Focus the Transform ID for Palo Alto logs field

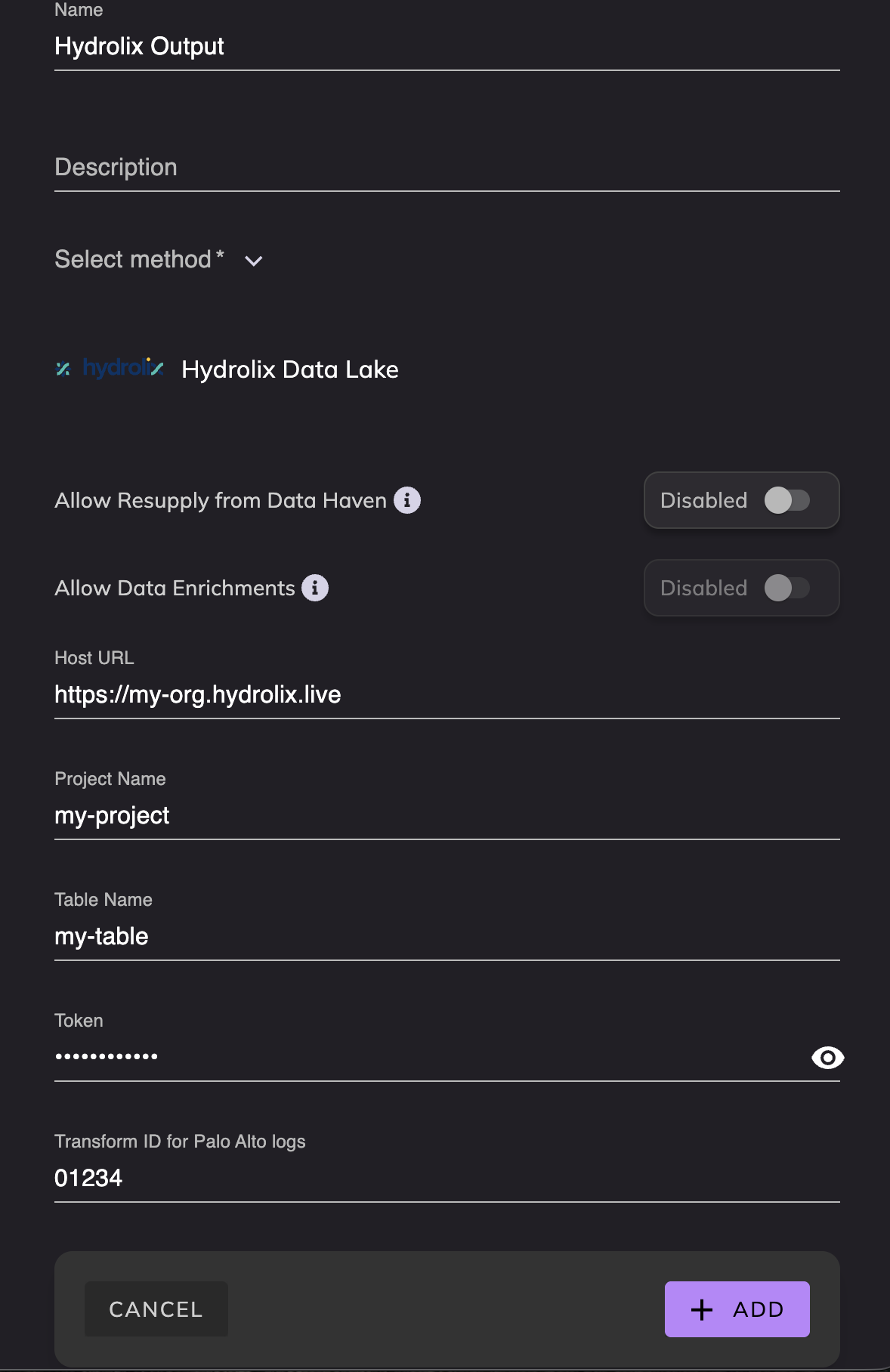446,1179
